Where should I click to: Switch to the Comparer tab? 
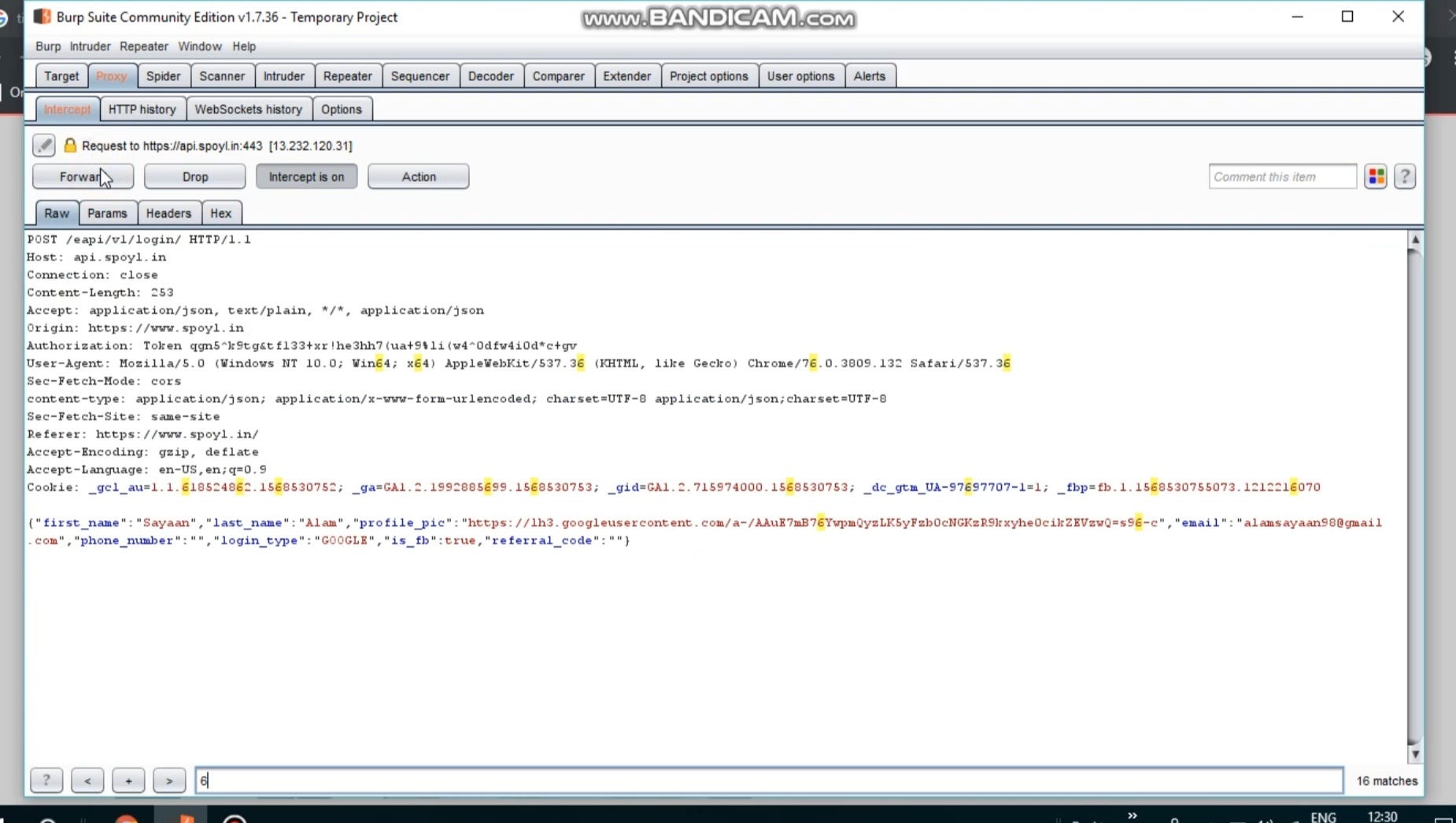tap(559, 76)
